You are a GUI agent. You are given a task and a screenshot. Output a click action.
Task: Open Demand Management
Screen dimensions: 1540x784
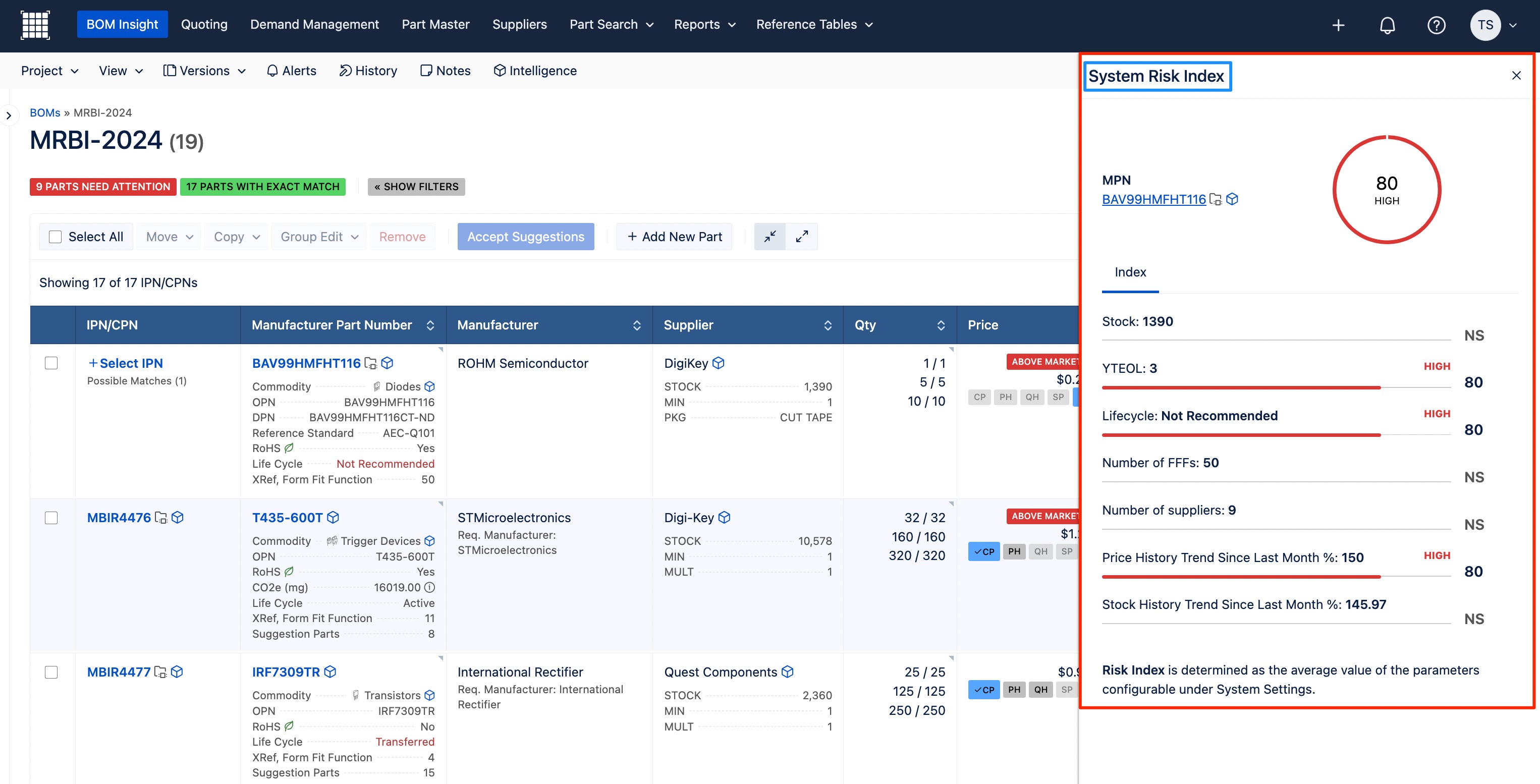point(314,25)
